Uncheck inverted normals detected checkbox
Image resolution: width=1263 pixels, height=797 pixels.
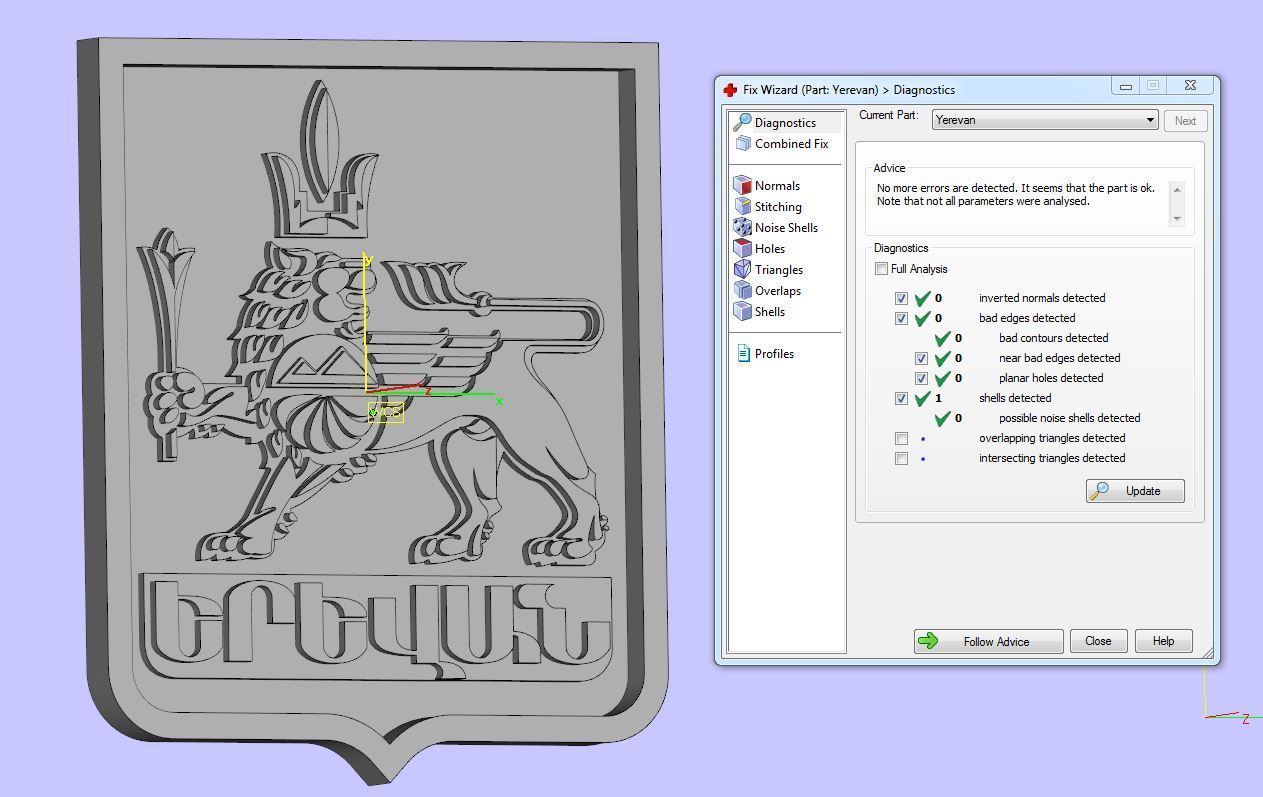901,298
